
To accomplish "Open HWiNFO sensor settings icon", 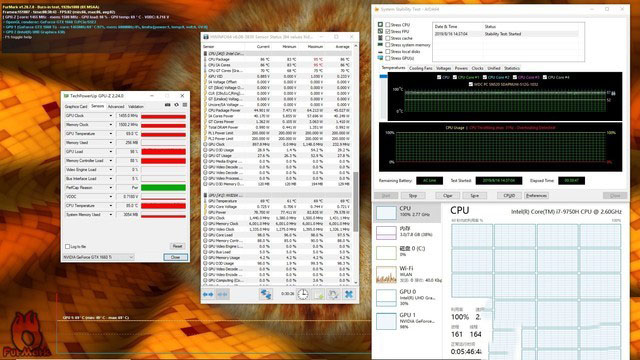I will (x=333, y=294).
